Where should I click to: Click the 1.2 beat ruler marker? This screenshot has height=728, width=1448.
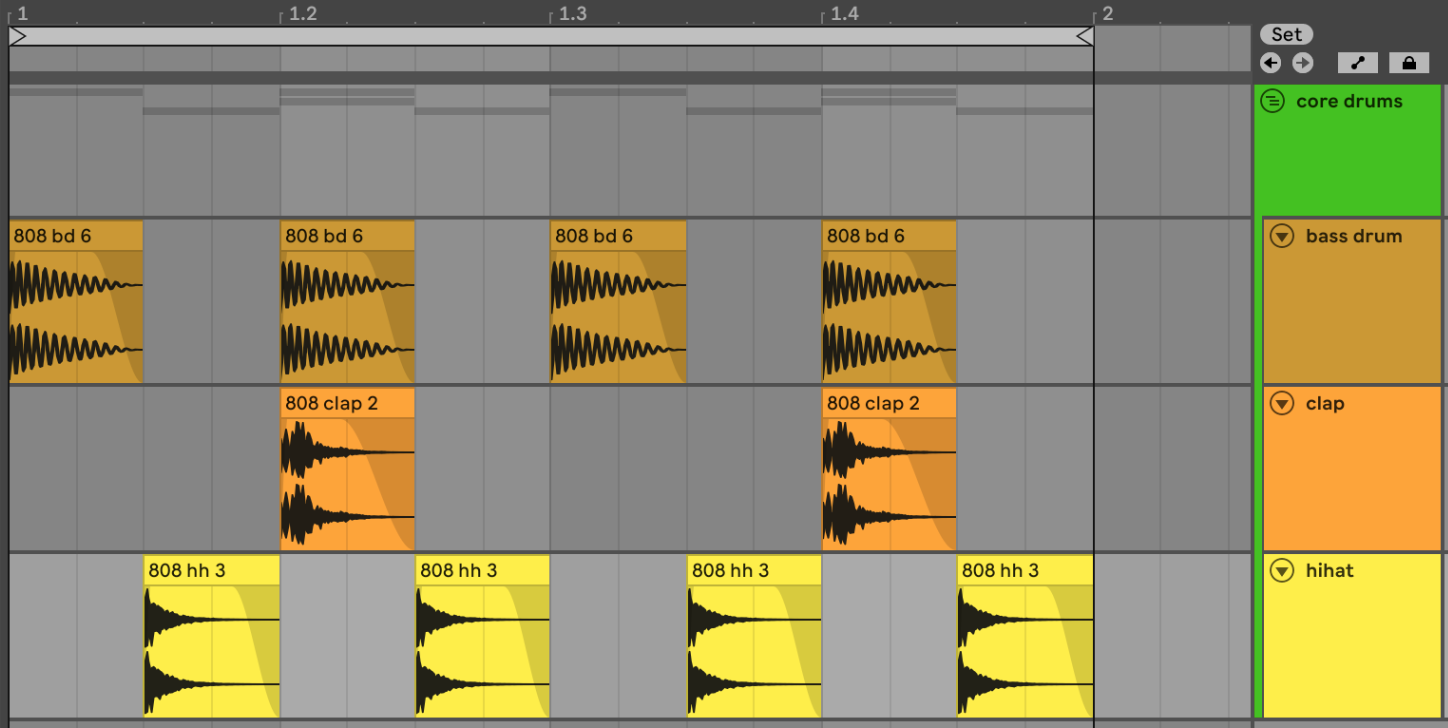(x=302, y=14)
